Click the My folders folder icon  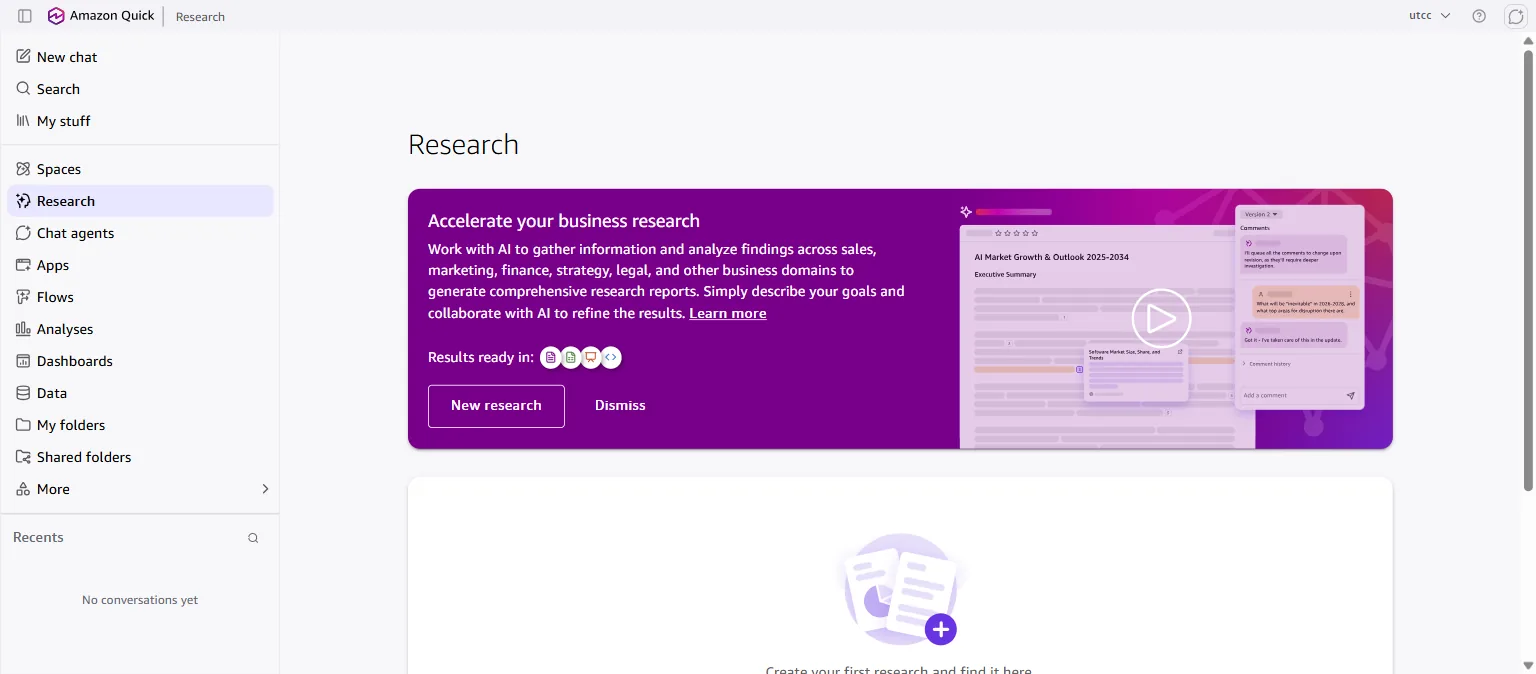[x=24, y=425]
